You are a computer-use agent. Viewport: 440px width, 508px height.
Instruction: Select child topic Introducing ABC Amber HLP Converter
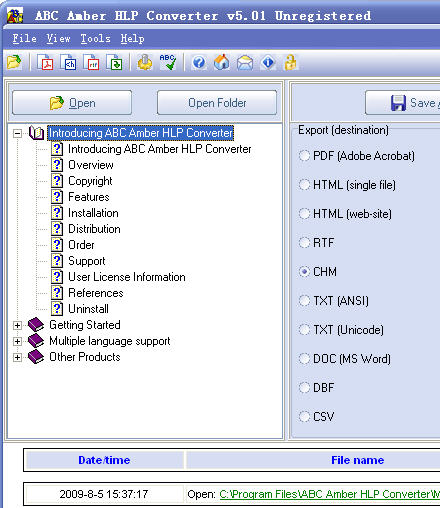pyautogui.click(x=160, y=149)
